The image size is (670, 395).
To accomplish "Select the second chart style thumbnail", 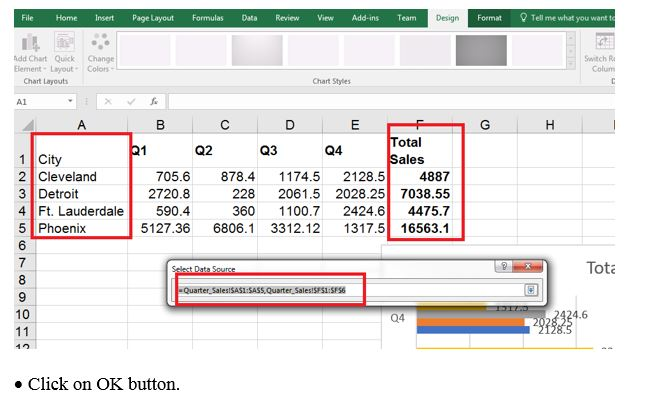I will (201, 50).
